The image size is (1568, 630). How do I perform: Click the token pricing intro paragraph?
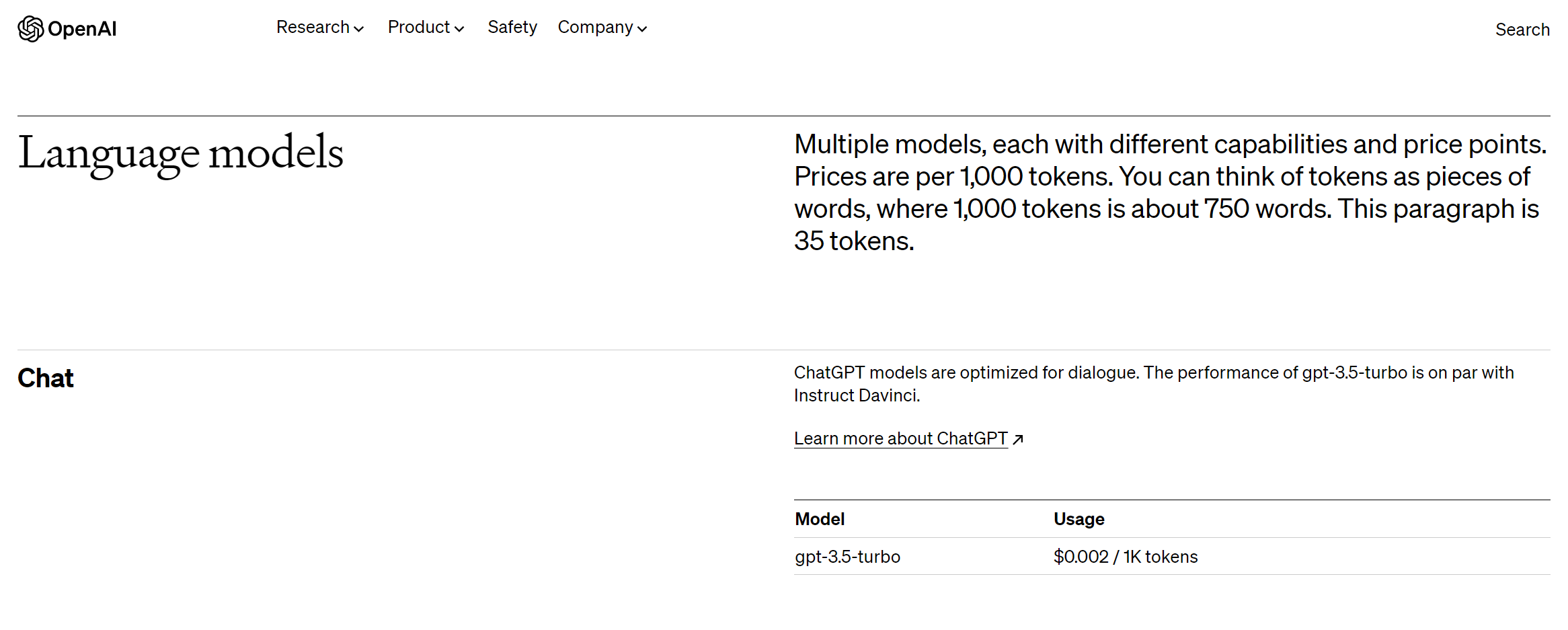tap(1170, 192)
